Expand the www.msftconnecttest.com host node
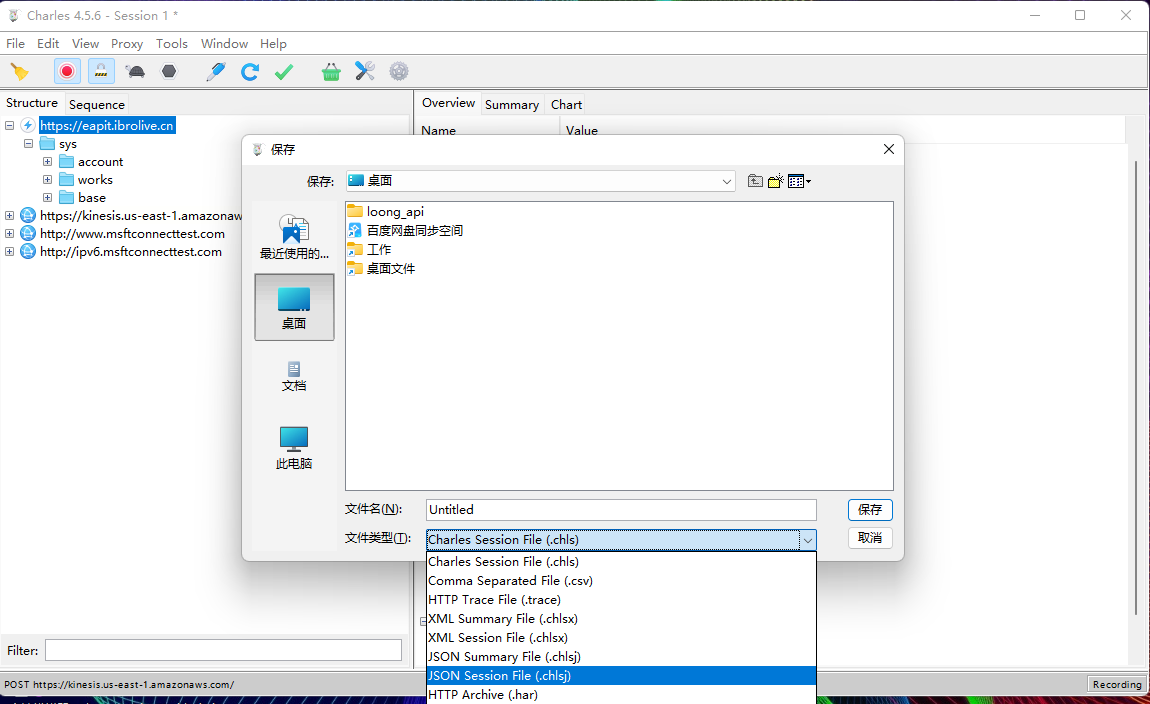 (10, 233)
